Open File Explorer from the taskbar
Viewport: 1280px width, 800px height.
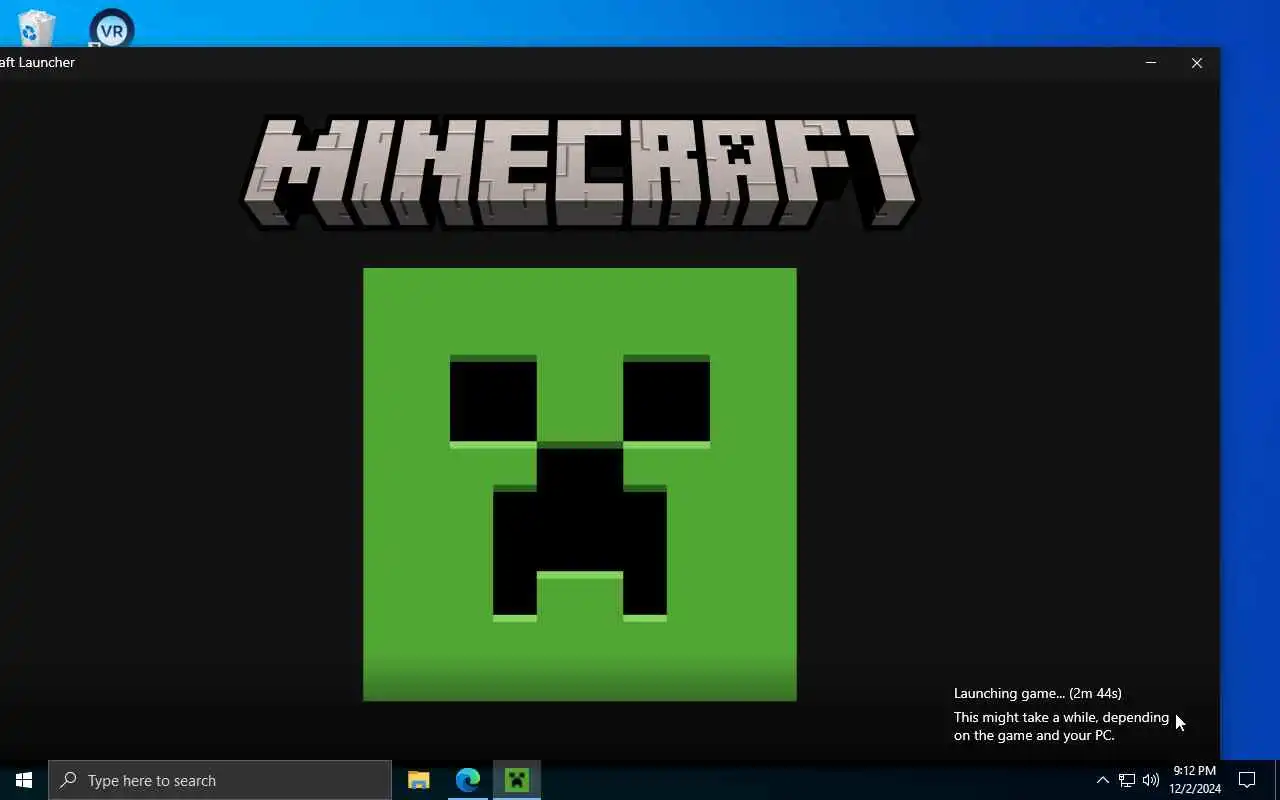coord(419,780)
